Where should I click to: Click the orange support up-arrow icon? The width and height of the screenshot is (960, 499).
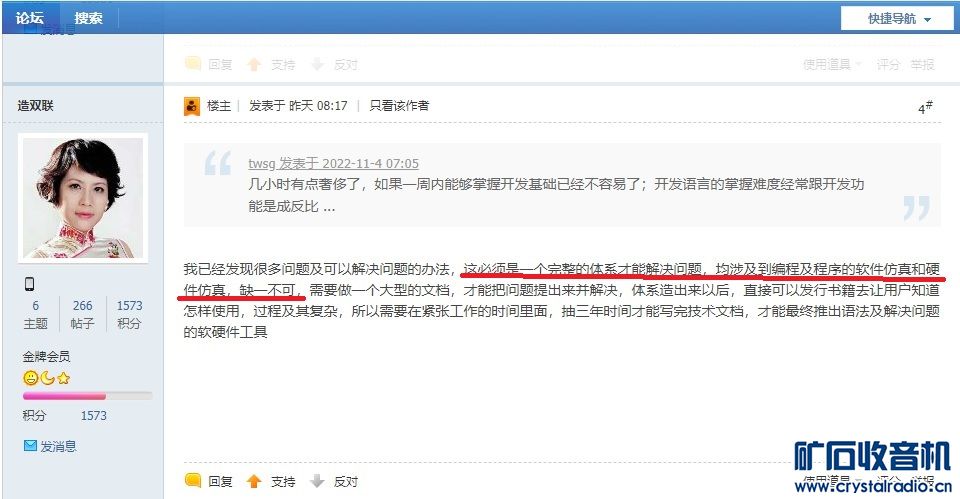pos(254,482)
